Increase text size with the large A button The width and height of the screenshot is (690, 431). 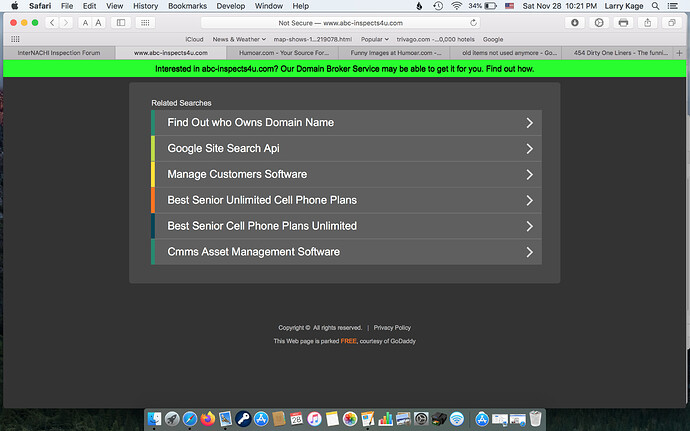(x=99, y=22)
